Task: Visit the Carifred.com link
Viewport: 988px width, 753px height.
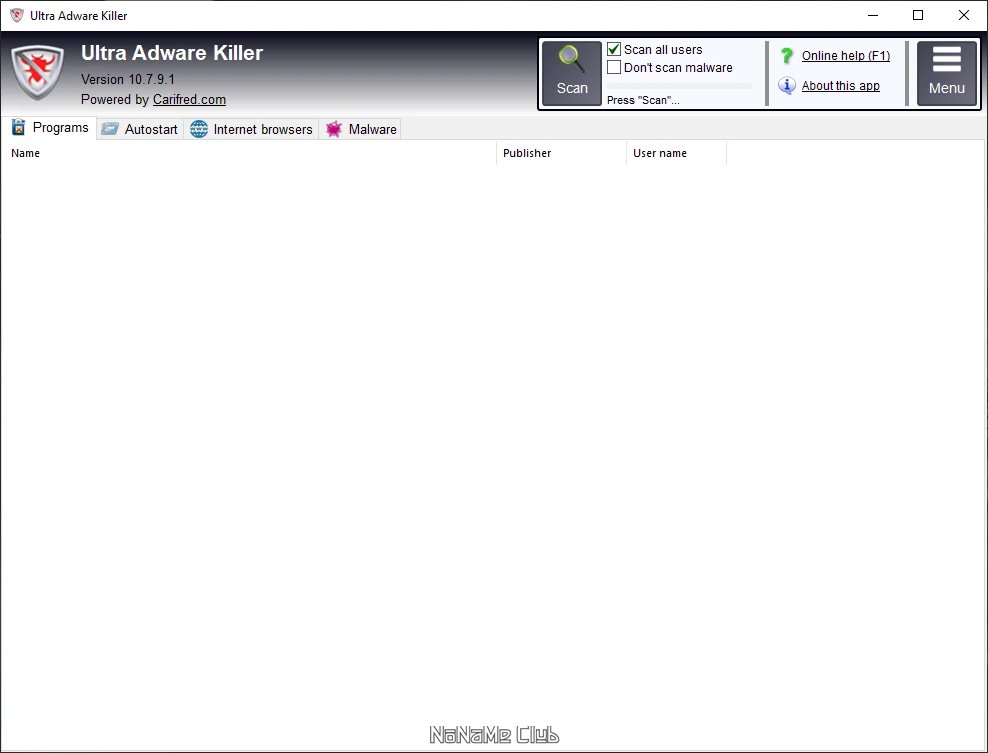Action: tap(189, 100)
